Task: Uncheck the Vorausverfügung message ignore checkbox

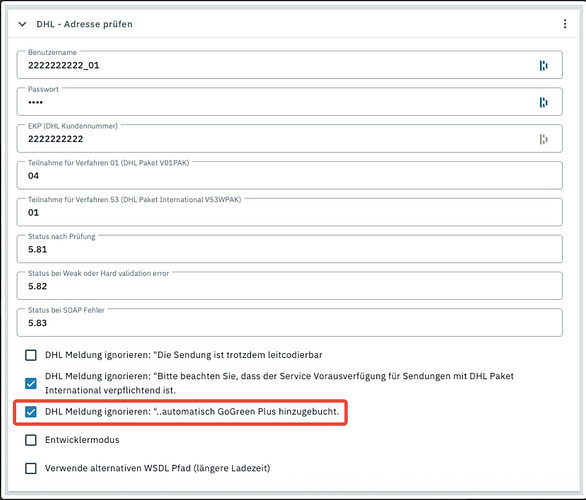Action: click(31, 383)
